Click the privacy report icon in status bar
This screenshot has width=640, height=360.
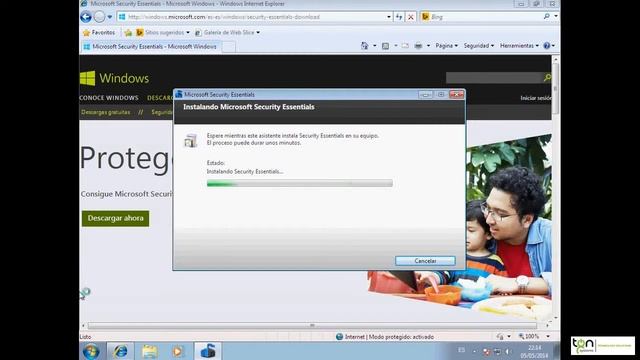[x=500, y=337]
